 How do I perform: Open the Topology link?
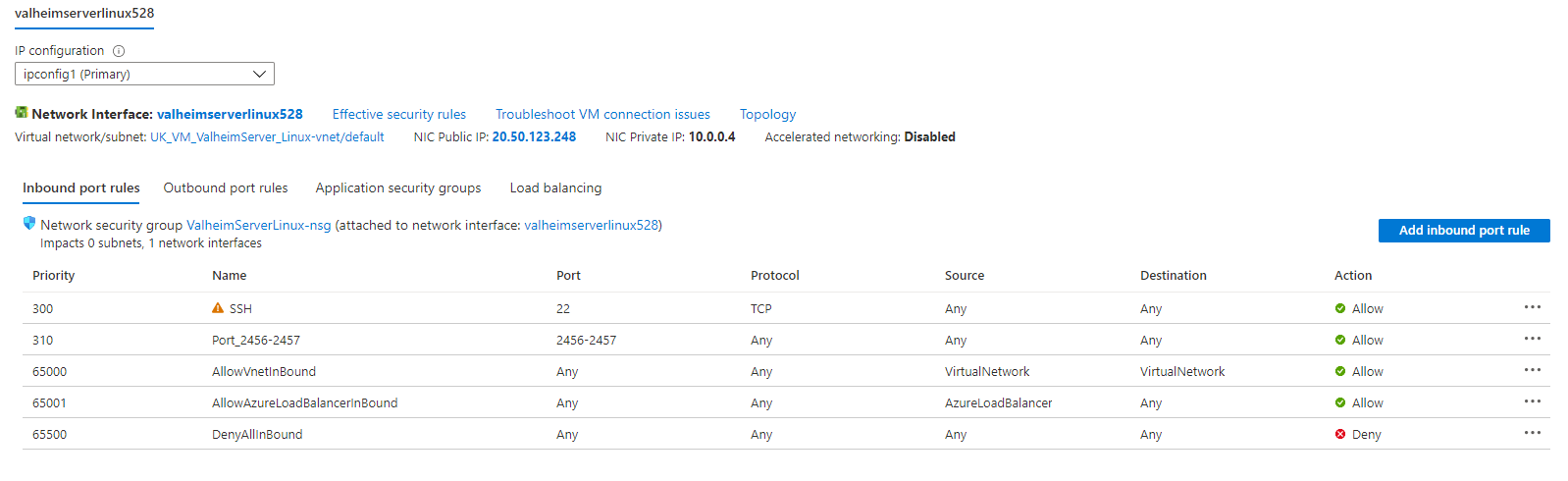click(x=768, y=114)
